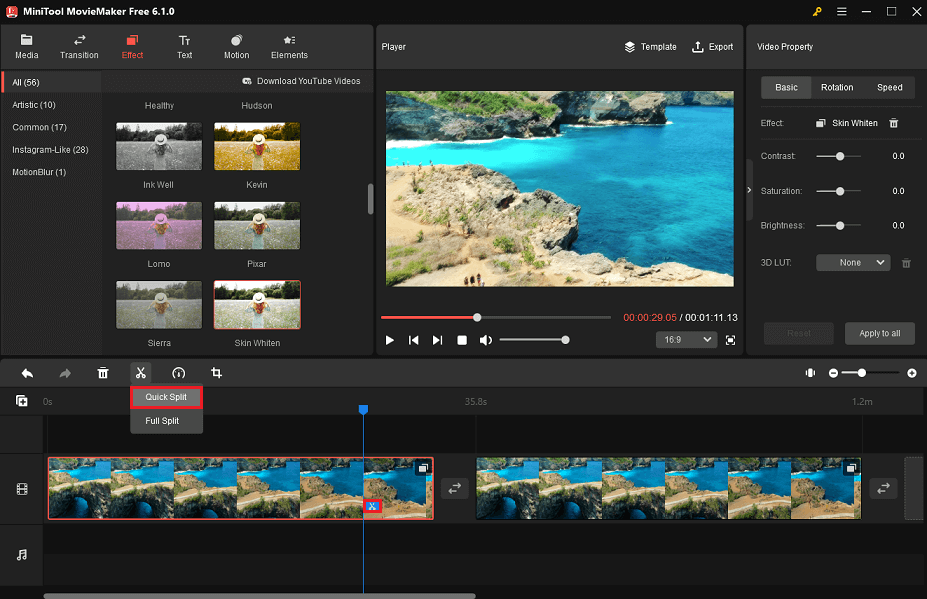Image resolution: width=927 pixels, height=599 pixels.
Task: Delete the selected clip
Action: [x=103, y=373]
